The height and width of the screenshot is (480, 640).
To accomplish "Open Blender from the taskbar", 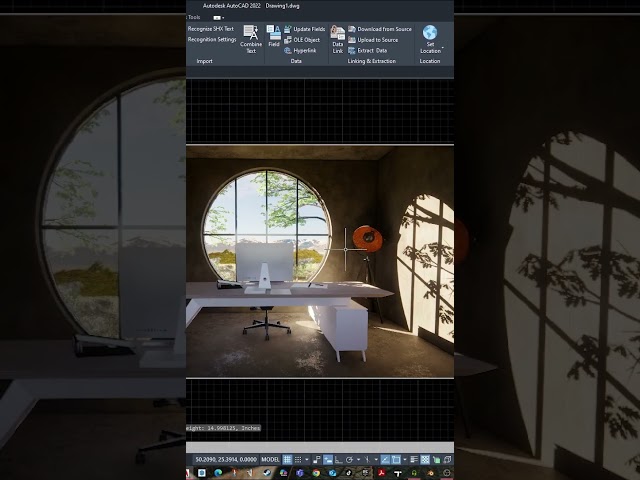I will 430,473.
